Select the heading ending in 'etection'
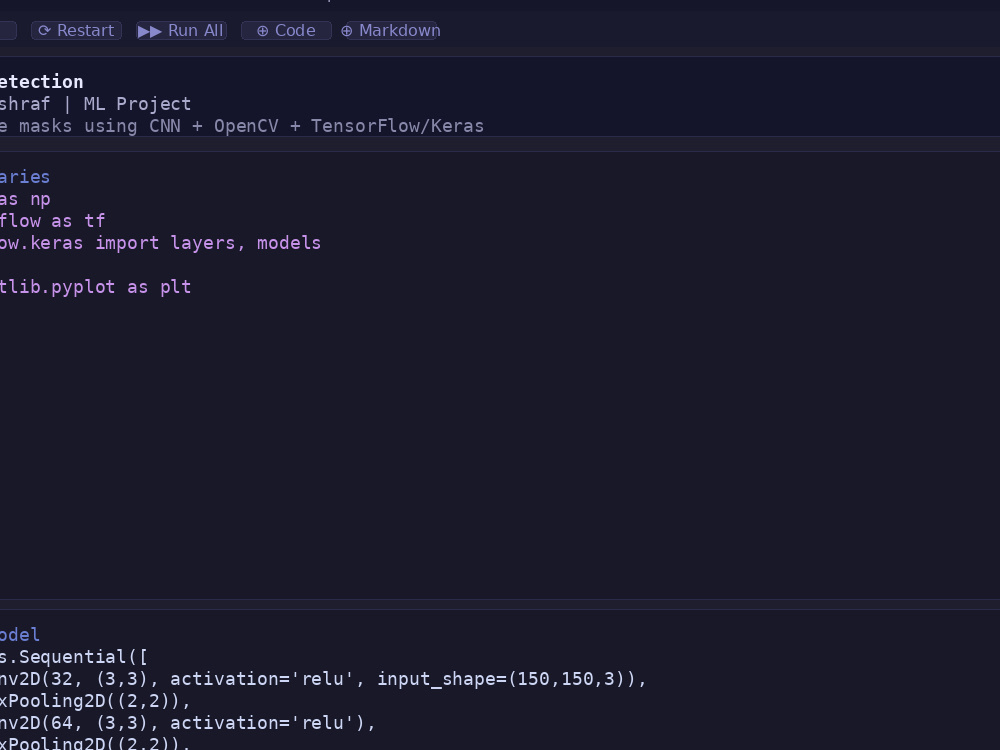Image resolution: width=1000 pixels, height=750 pixels. click(41, 82)
